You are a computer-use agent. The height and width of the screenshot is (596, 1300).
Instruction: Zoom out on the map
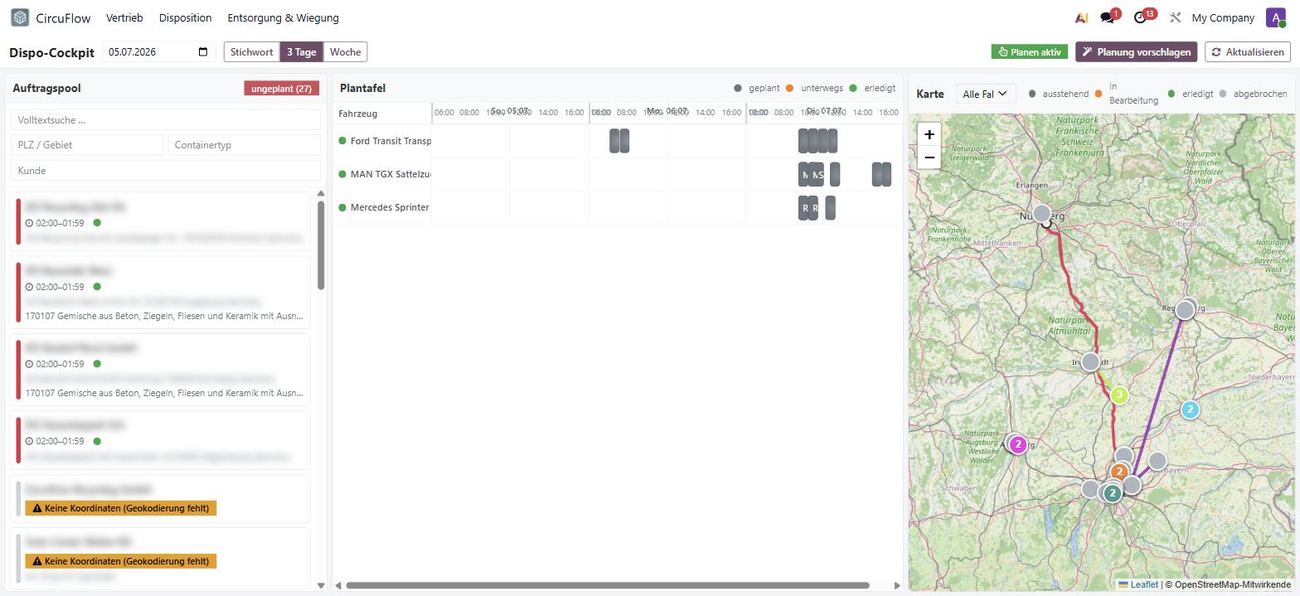point(929,157)
